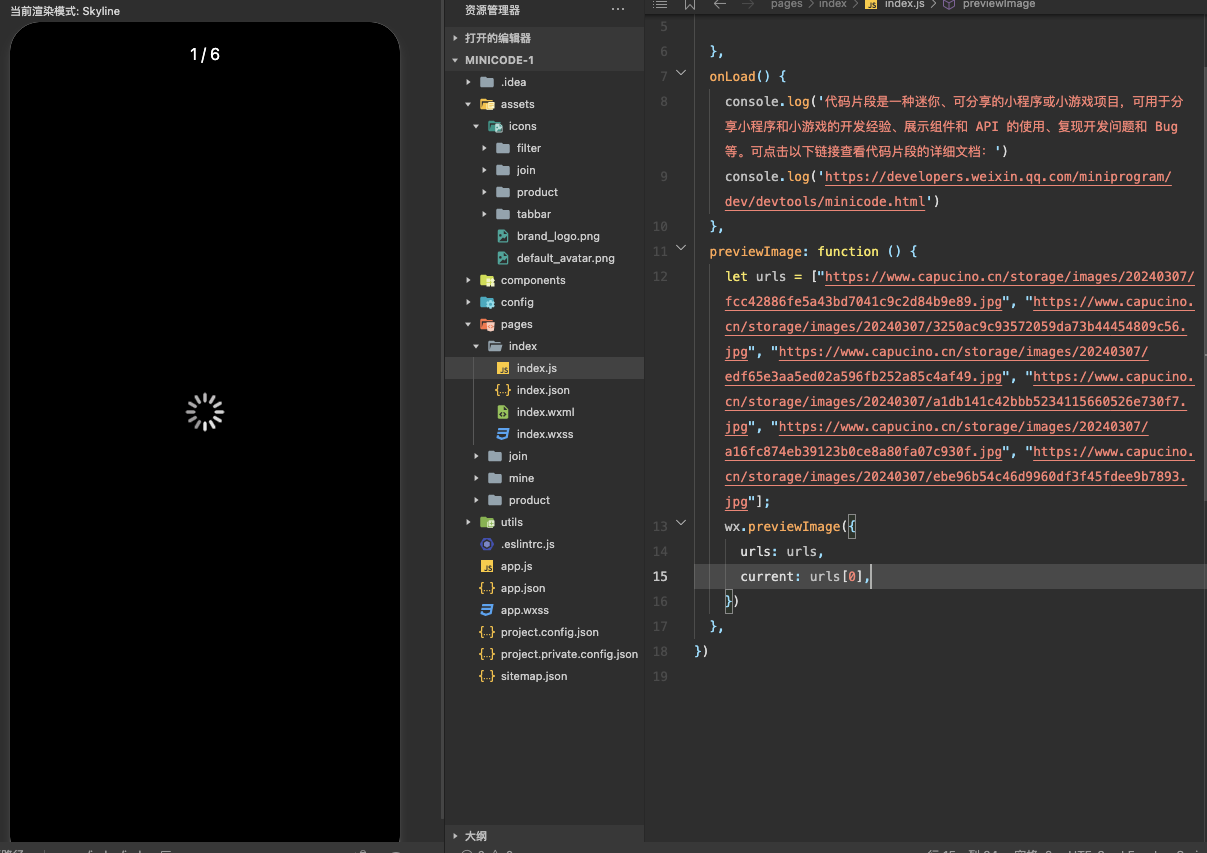Viewport: 1207px width, 853px height.
Task: Click the WXML icon beside index.wxml
Action: coord(503,412)
